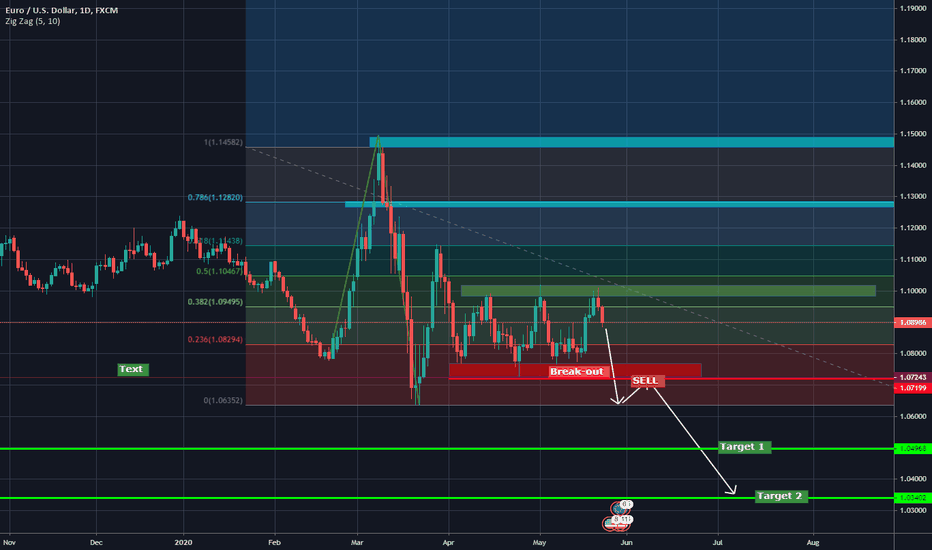Select the 'SELL' callout label

coord(646,381)
